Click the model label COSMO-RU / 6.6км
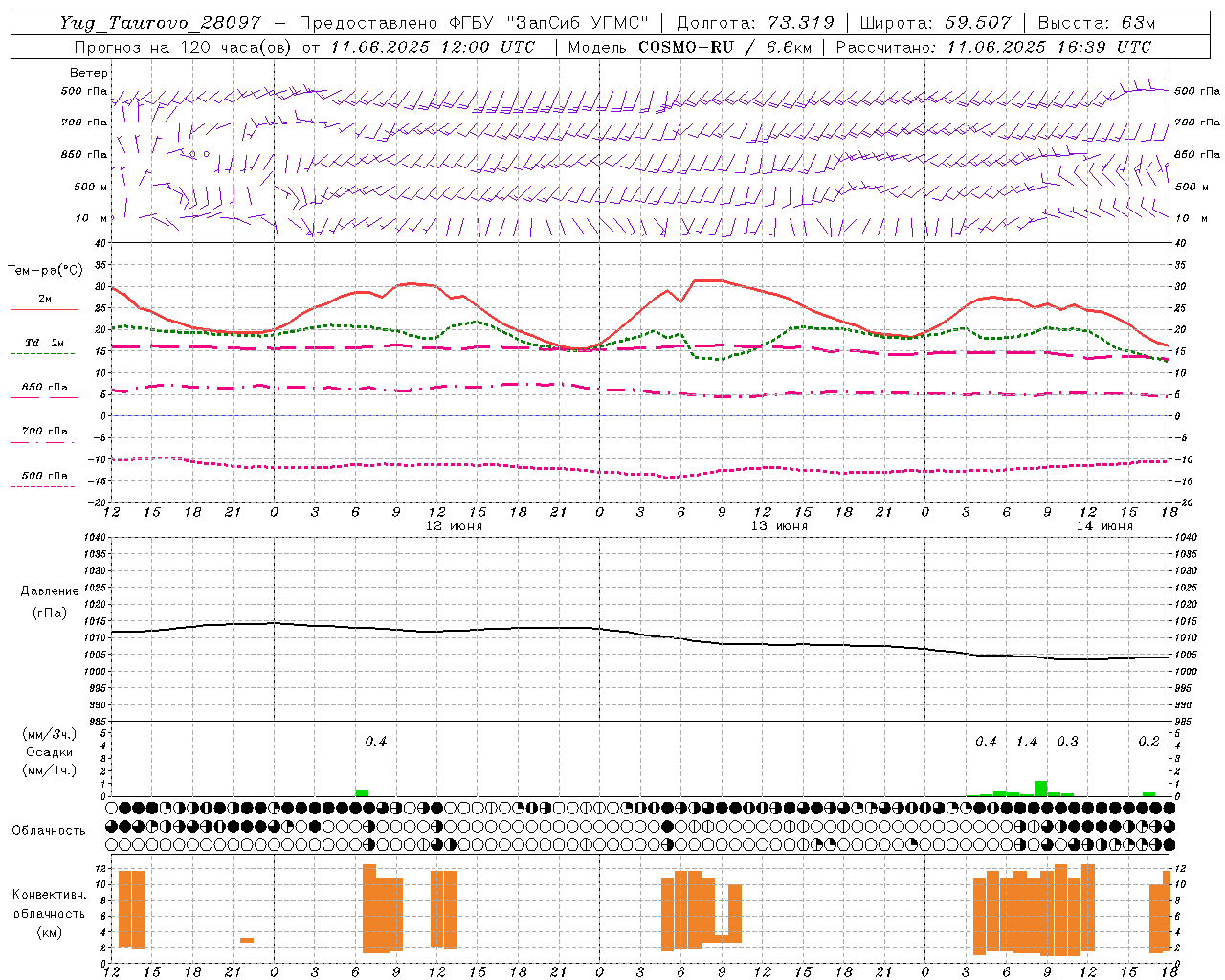Viewport: 1225px width, 980px height. pyautogui.click(x=724, y=47)
